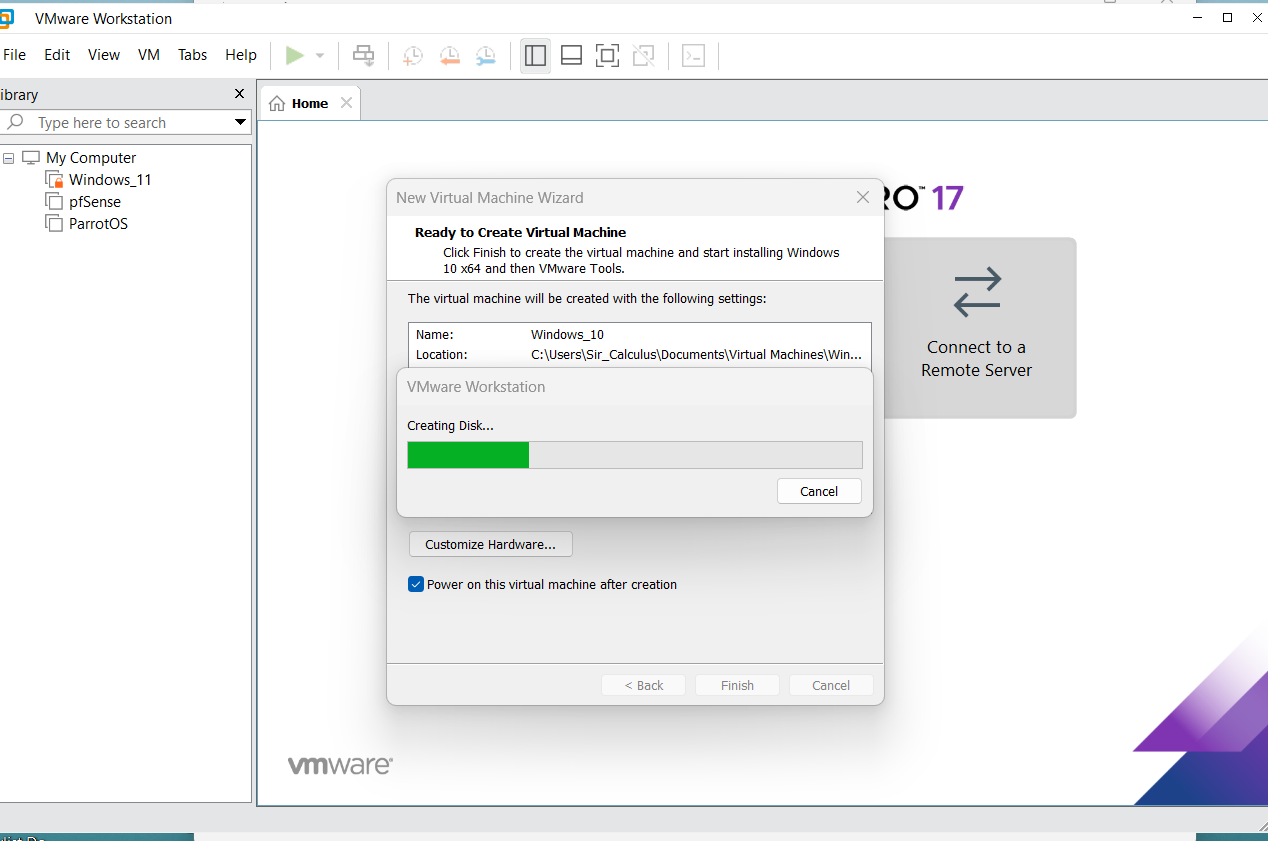Collapse the My Computer tree node
The width and height of the screenshot is (1268, 841).
9,158
